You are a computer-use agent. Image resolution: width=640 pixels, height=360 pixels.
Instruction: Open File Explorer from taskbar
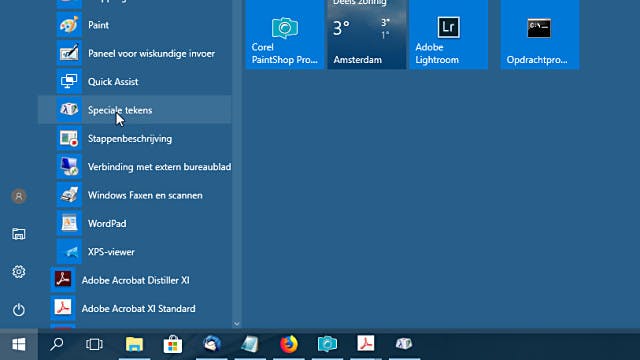click(x=134, y=344)
